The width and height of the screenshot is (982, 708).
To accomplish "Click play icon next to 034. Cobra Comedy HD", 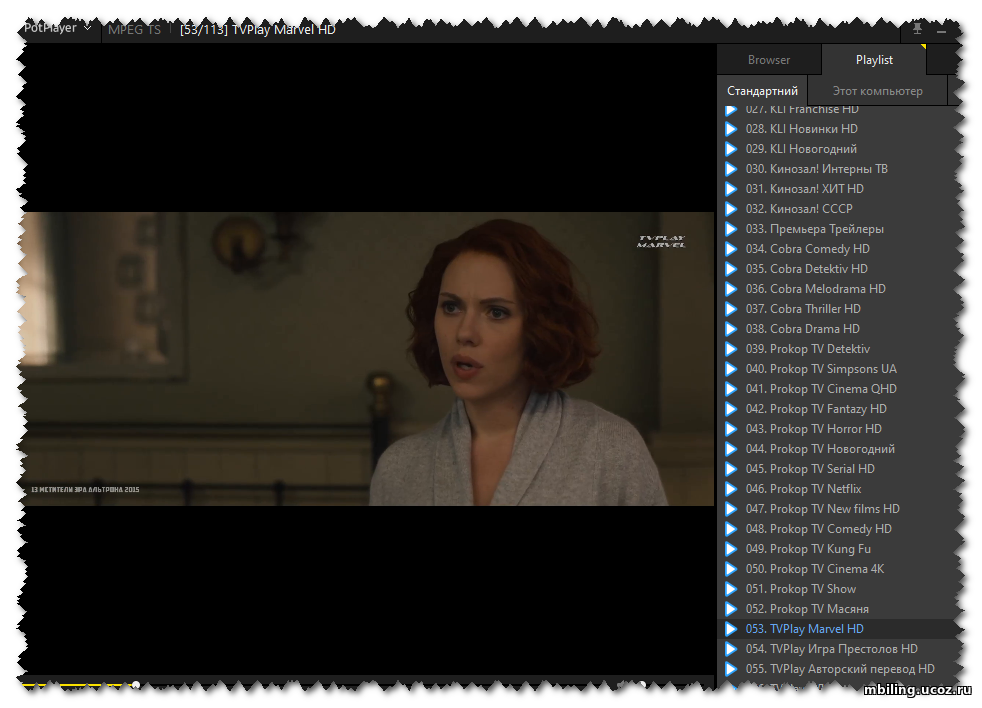I will (731, 249).
